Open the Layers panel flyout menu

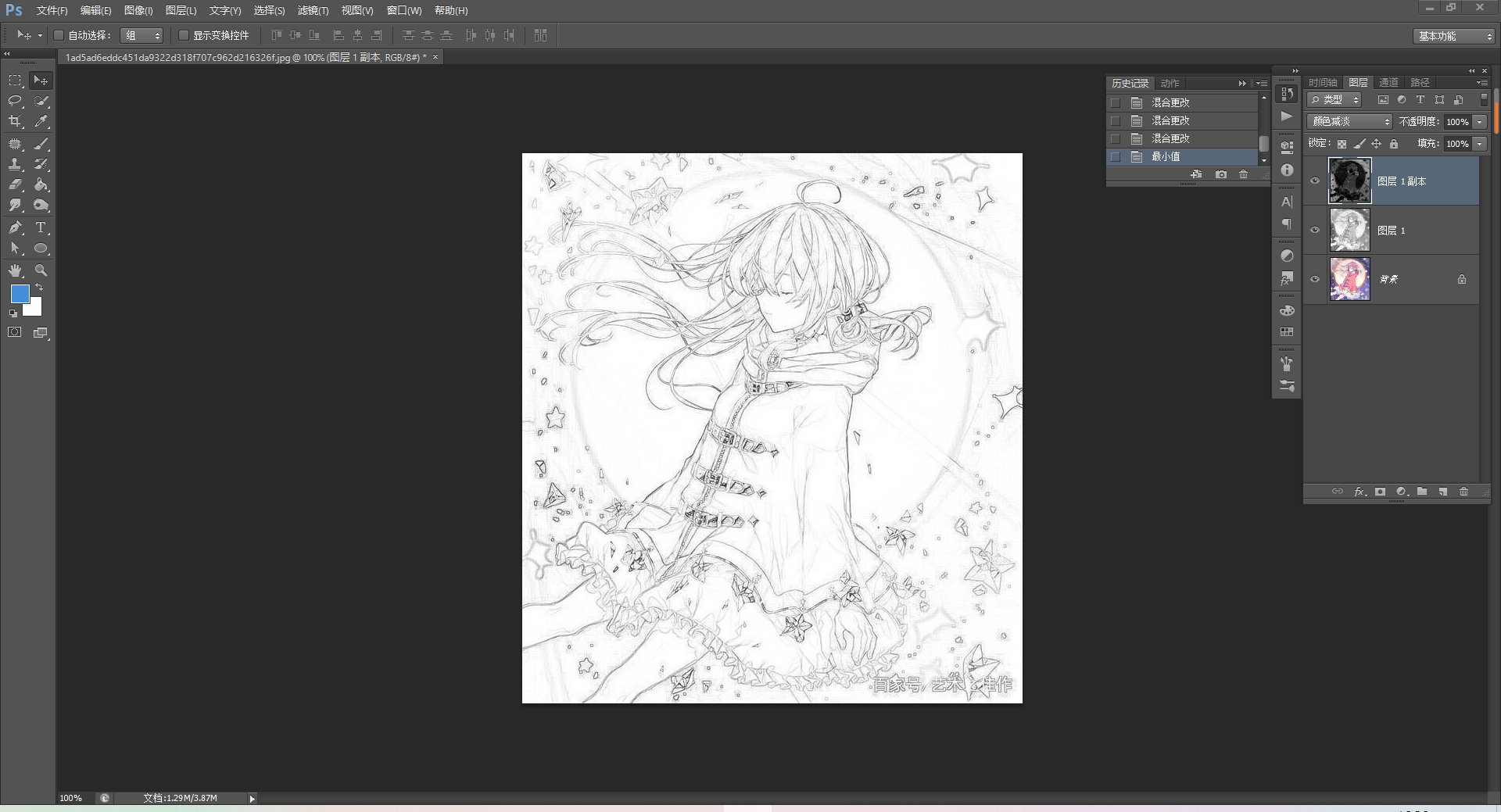point(1481,82)
